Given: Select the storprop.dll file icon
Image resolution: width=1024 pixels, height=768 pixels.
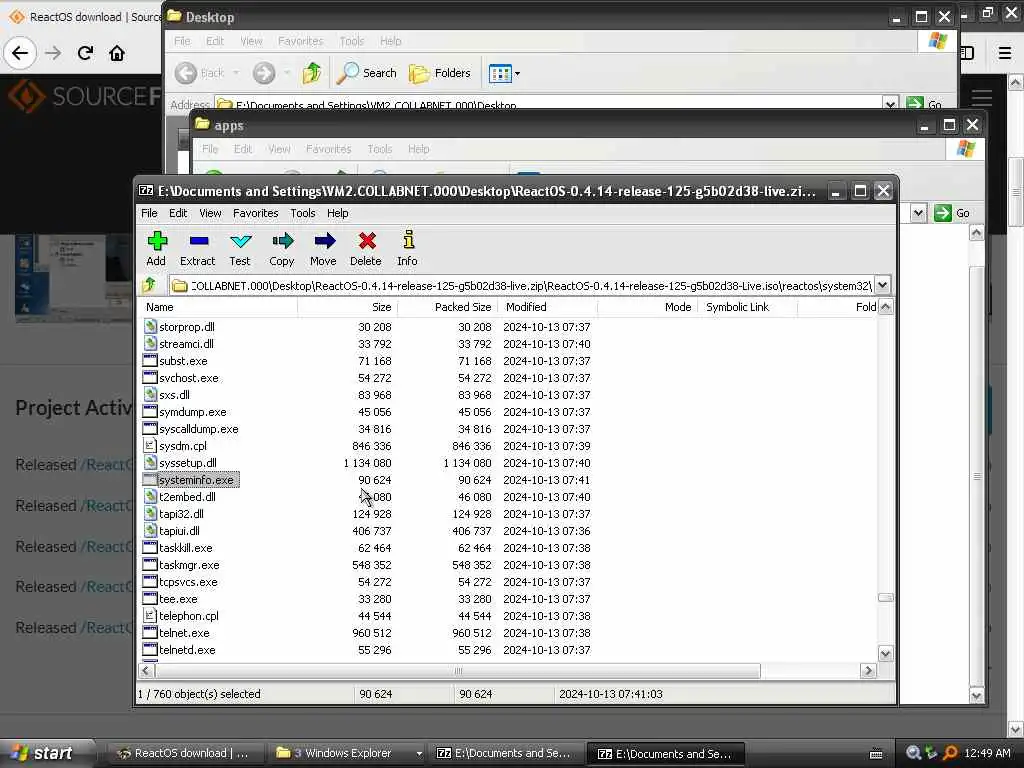Looking at the screenshot, I should tap(150, 327).
